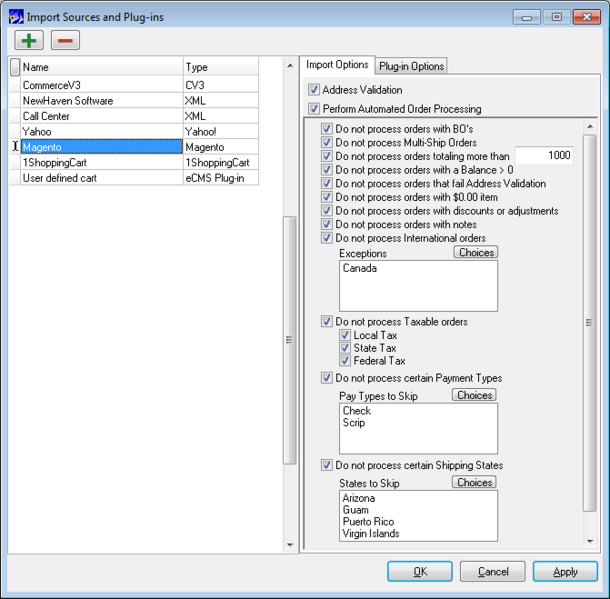Uncheck the Federal Tax checkbox
610x599 pixels.
[345, 361]
